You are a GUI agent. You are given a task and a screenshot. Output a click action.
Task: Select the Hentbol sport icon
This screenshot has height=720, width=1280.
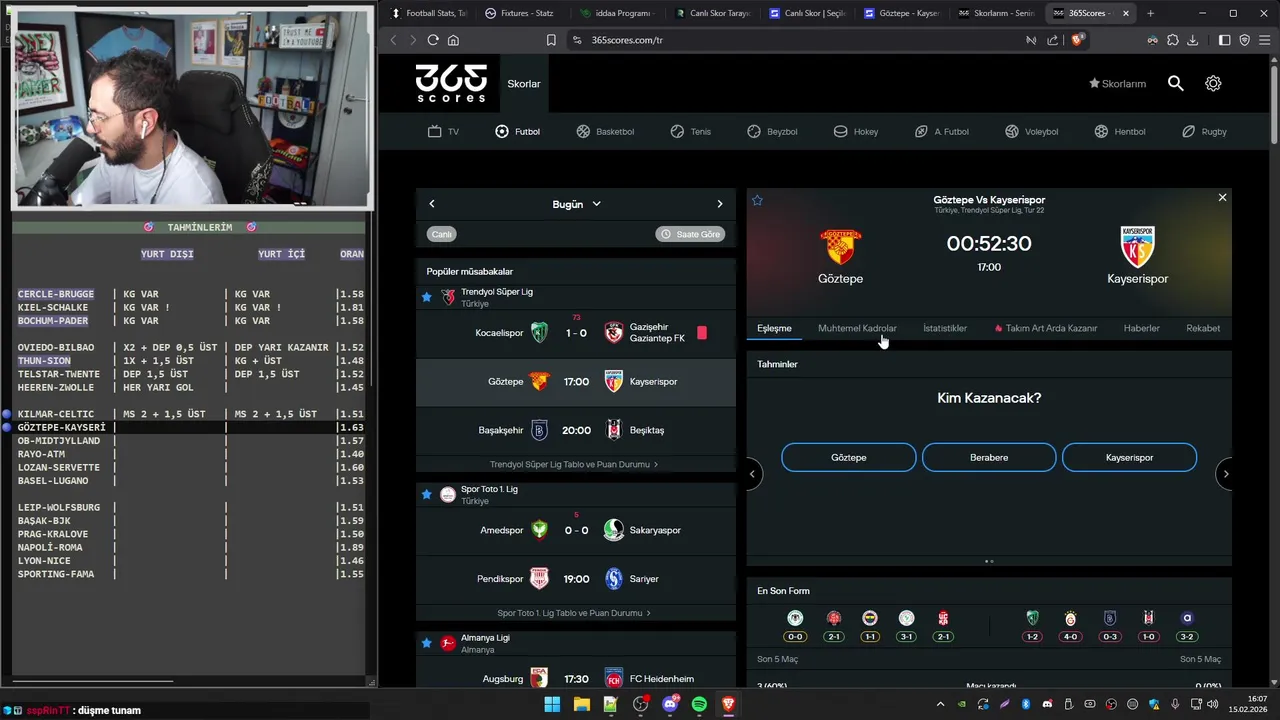pyautogui.click(x=1101, y=131)
